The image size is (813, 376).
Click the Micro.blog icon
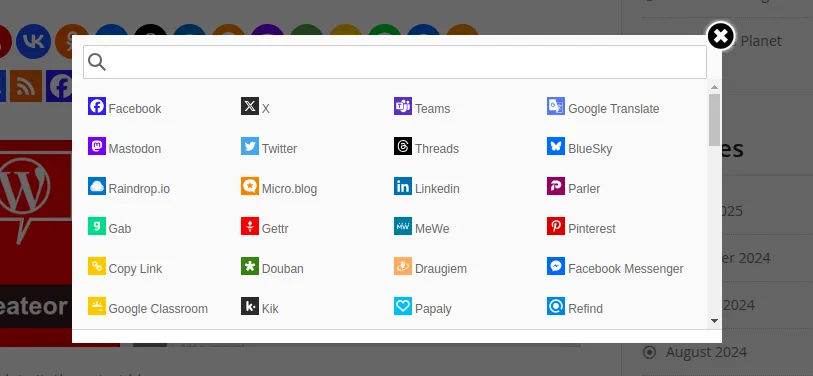click(250, 186)
